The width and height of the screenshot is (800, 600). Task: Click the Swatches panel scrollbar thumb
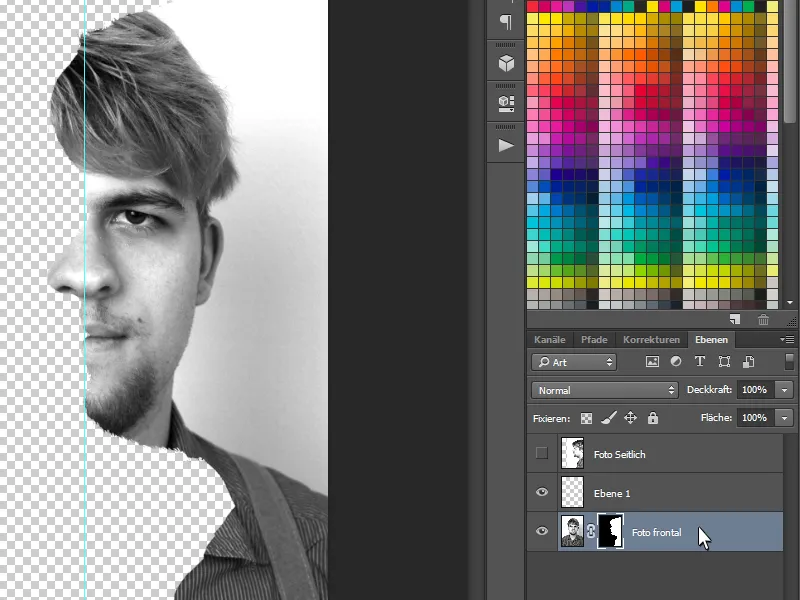coord(790,61)
